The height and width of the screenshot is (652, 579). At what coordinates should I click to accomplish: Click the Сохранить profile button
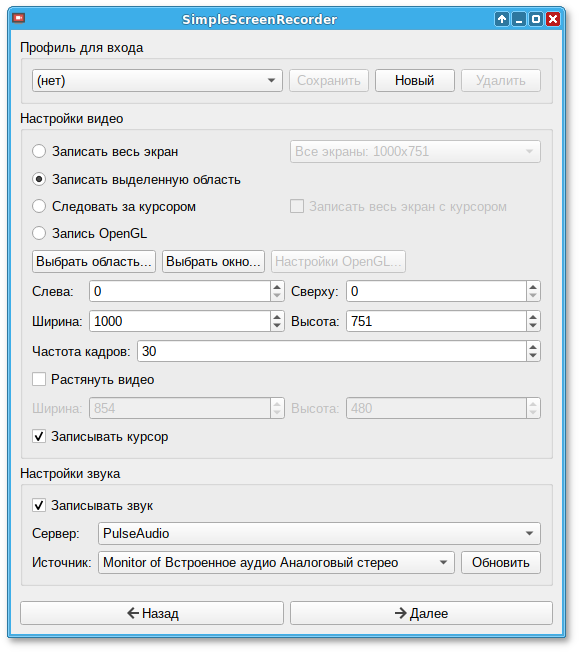tap(329, 80)
